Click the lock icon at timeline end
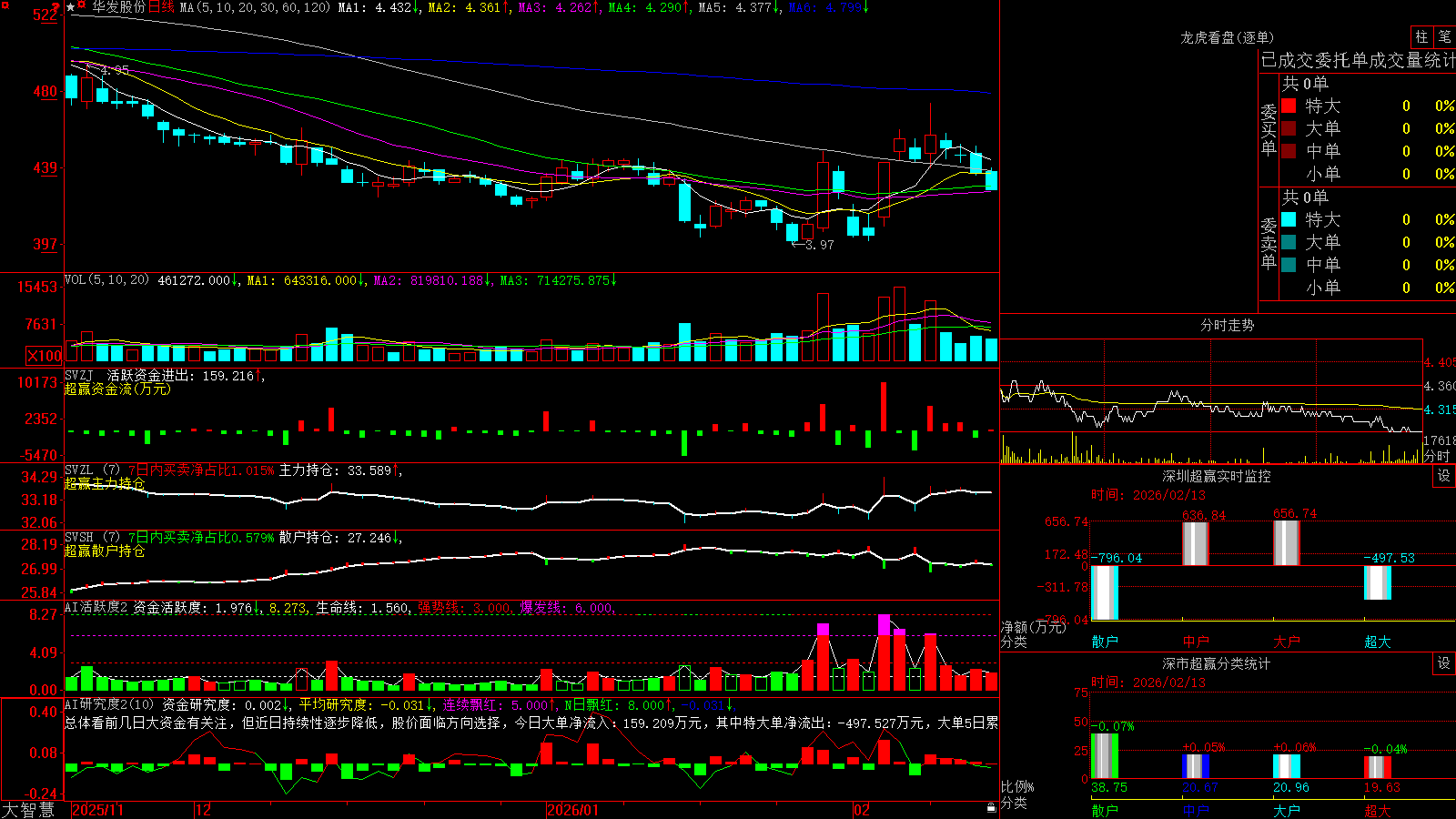 [x=991, y=808]
